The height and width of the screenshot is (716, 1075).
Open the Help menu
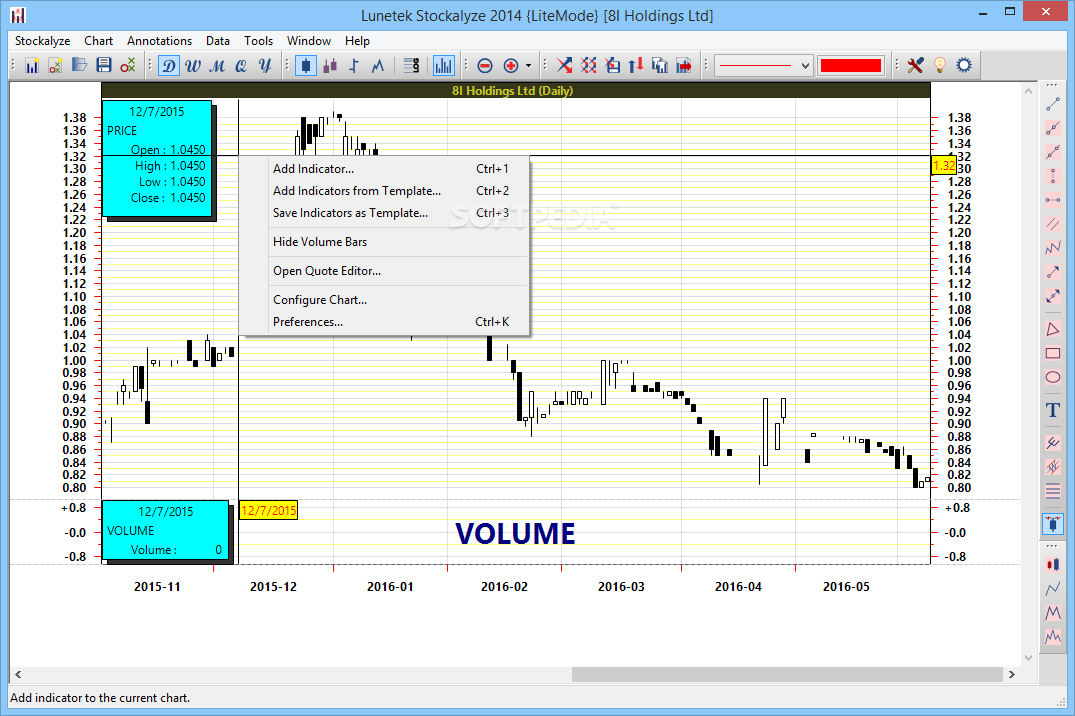[357, 41]
